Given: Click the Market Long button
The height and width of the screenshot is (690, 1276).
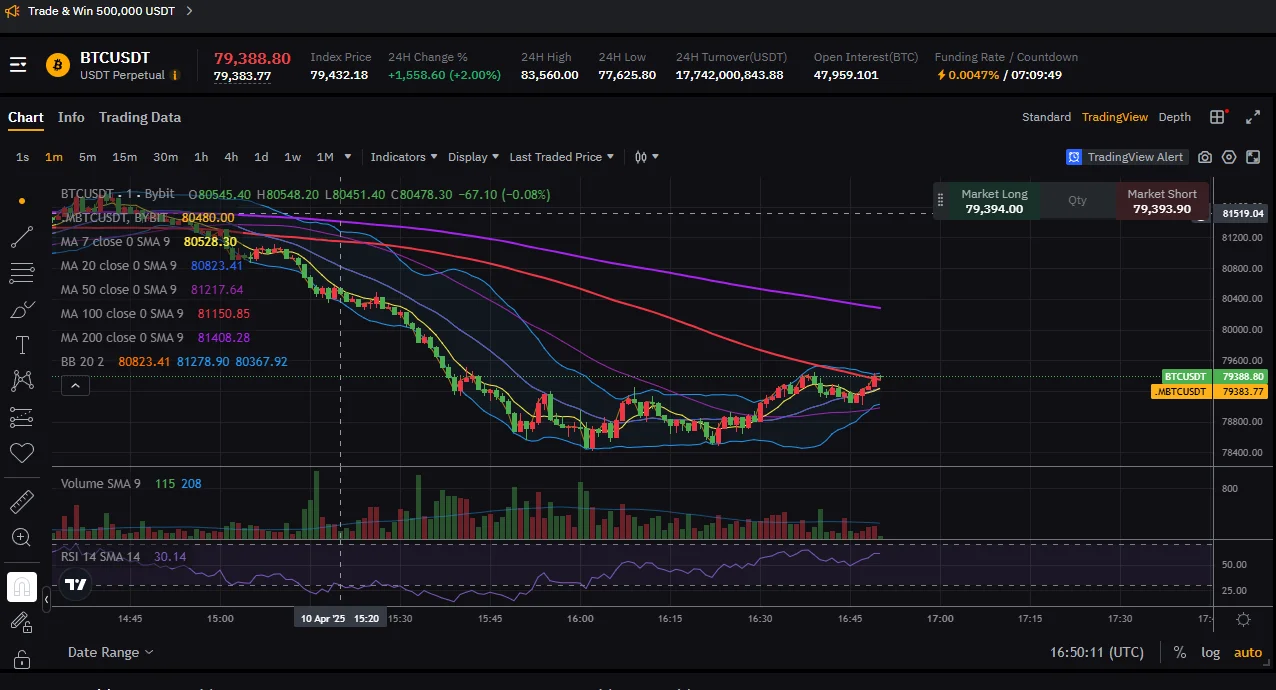Looking at the screenshot, I should [x=994, y=201].
